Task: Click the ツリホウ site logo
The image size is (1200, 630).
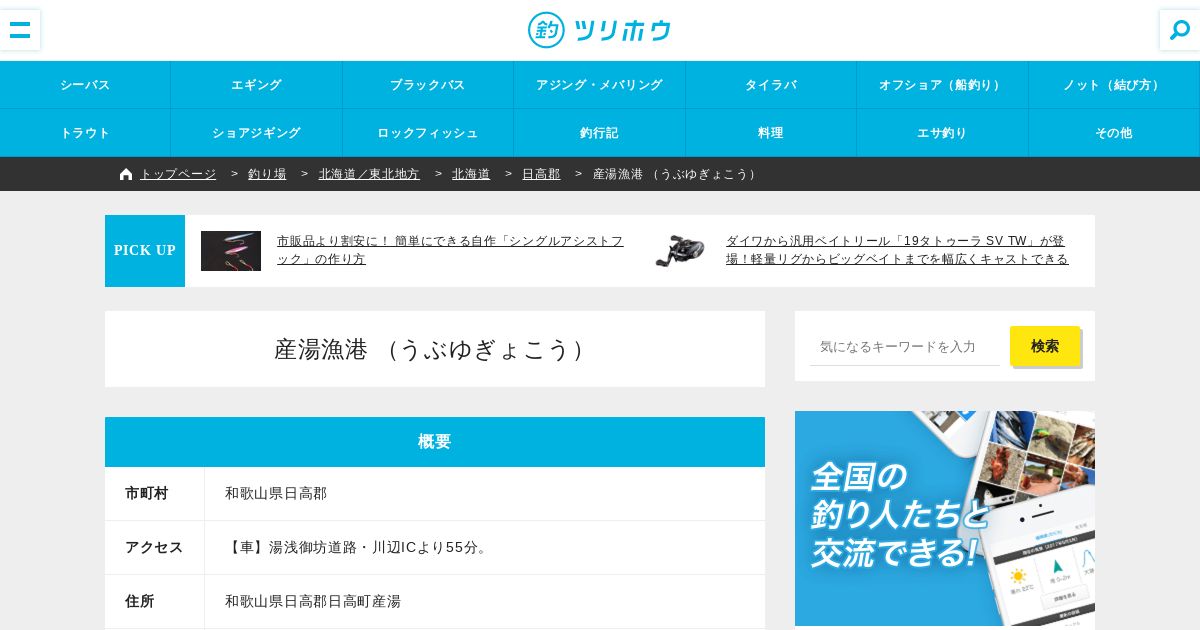Action: click(x=599, y=30)
